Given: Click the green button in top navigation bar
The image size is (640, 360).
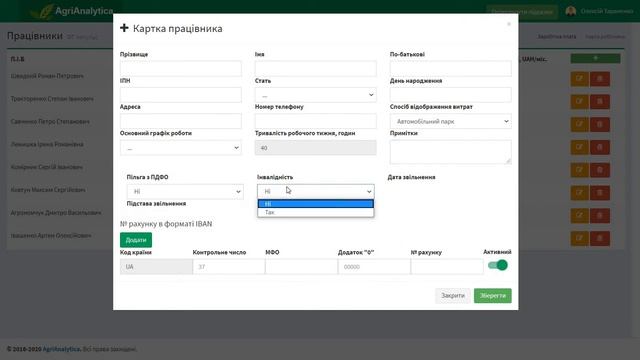Looking at the screenshot, I should click(x=522, y=11).
